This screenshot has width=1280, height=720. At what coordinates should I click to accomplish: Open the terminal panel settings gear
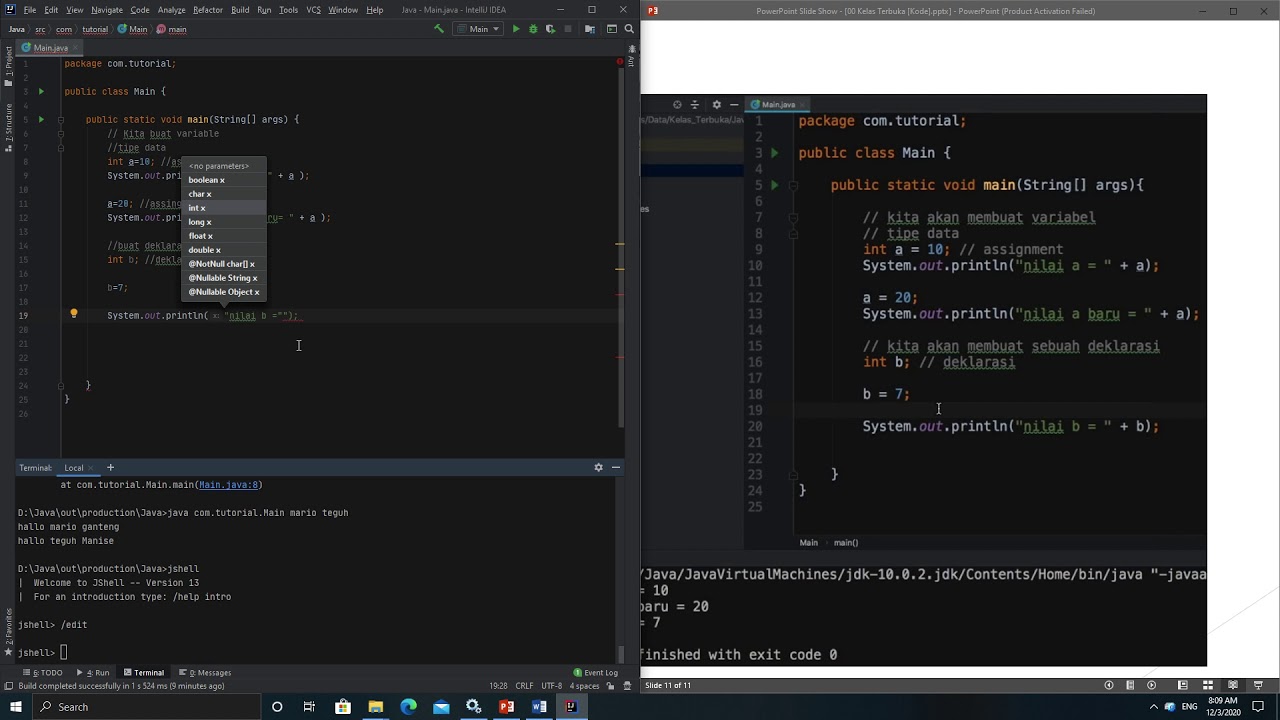(x=599, y=467)
